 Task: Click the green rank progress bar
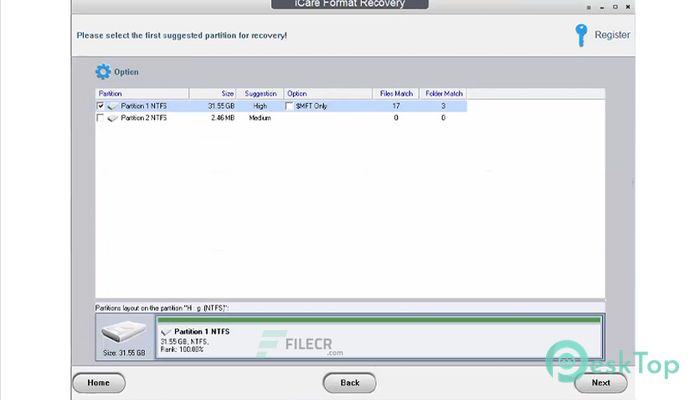(379, 320)
